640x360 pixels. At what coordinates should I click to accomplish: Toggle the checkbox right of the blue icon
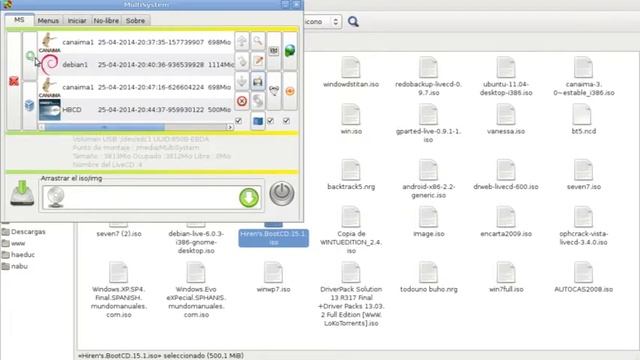(271, 121)
